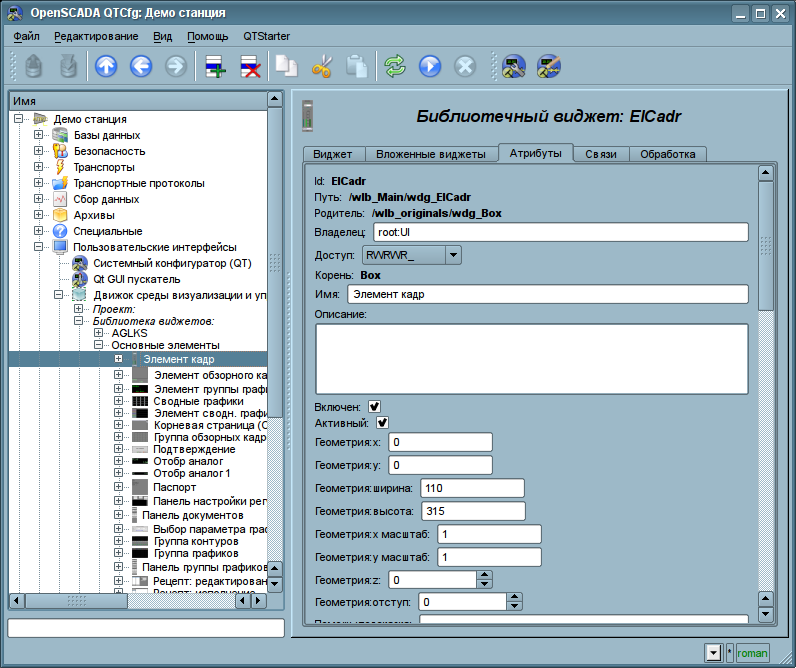Click the Up navigation arrow icon
The image size is (796, 668).
click(106, 67)
